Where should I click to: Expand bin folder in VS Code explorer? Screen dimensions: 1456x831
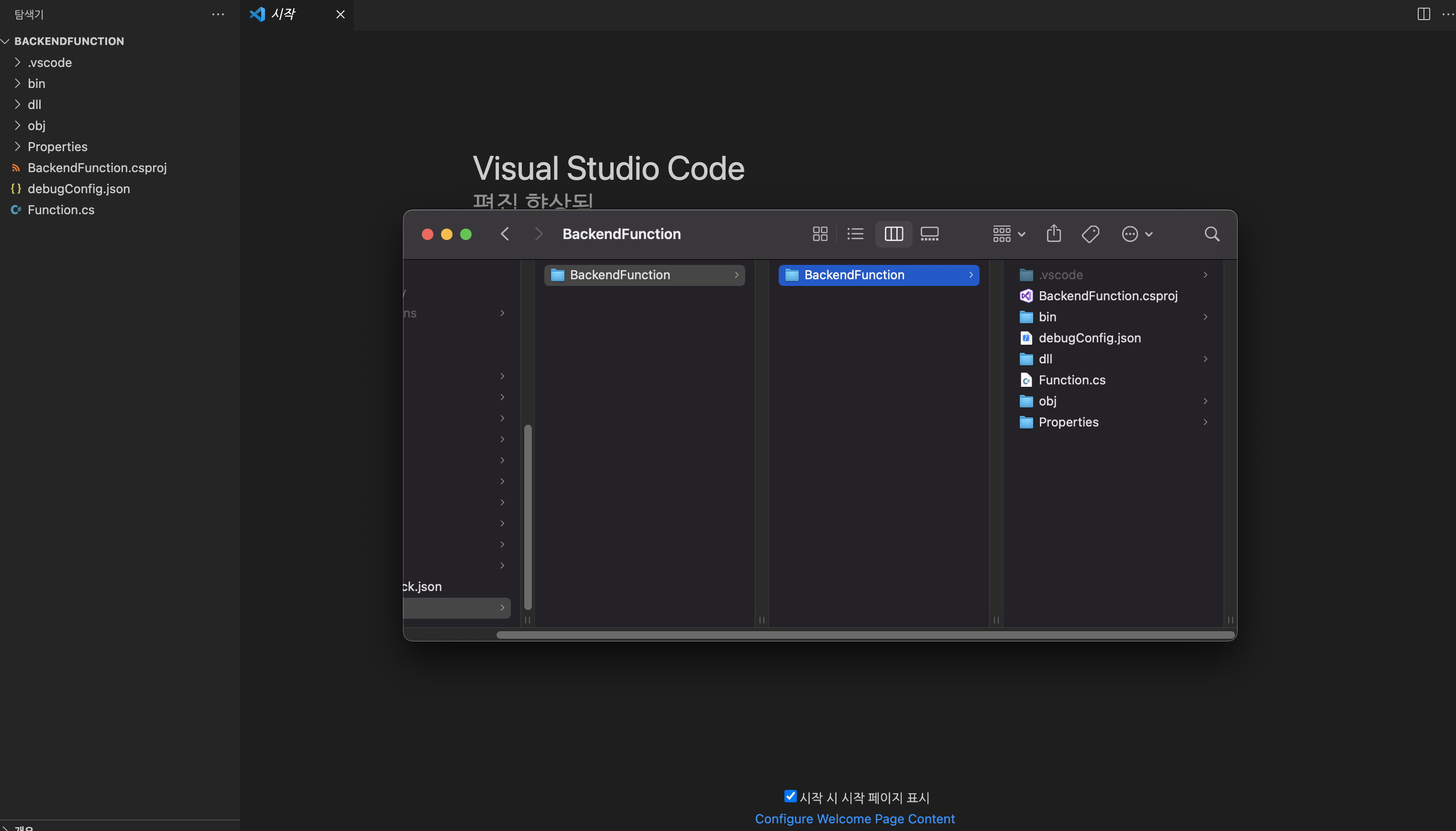[120, 83]
